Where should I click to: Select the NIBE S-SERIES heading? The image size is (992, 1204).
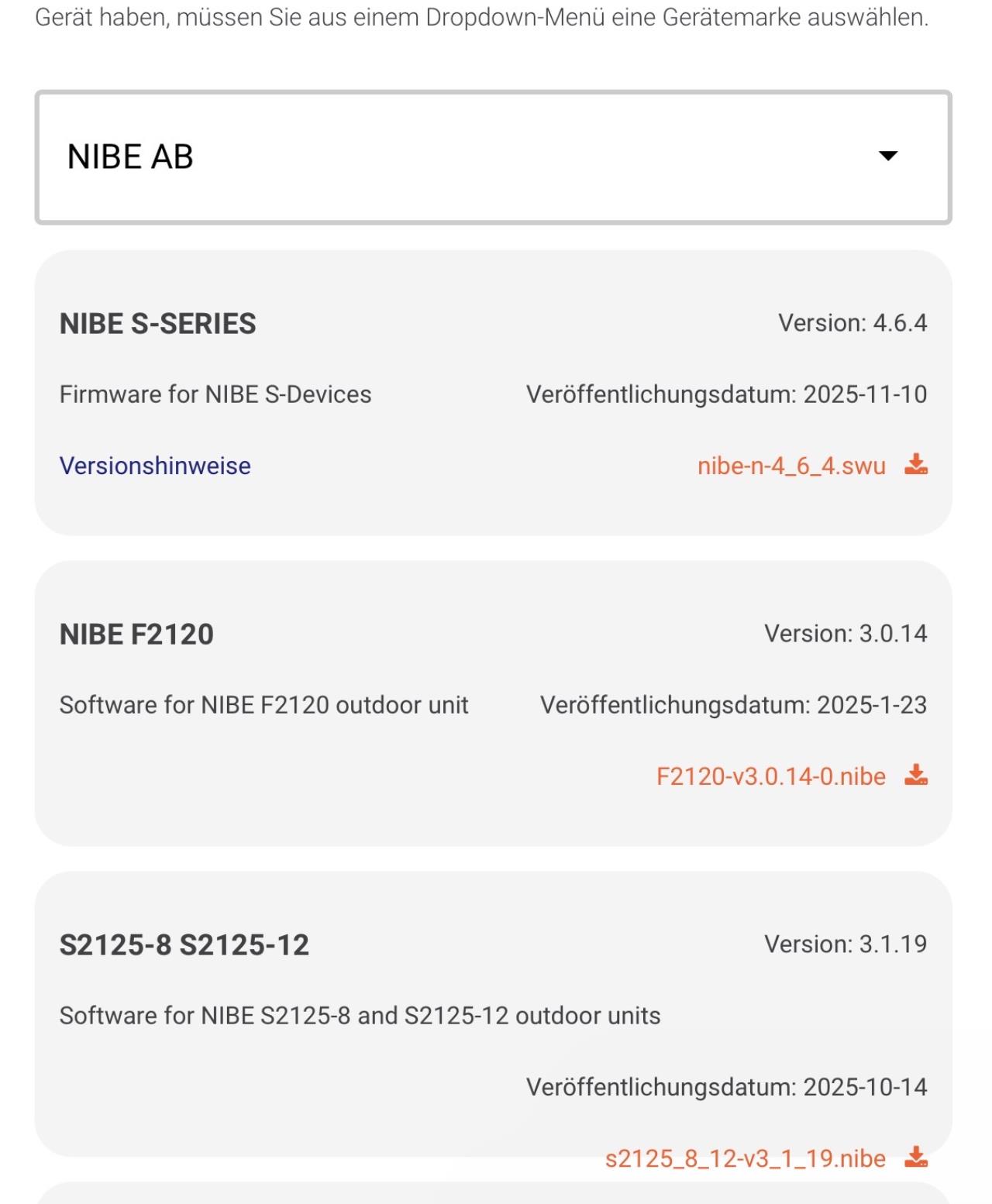click(158, 324)
